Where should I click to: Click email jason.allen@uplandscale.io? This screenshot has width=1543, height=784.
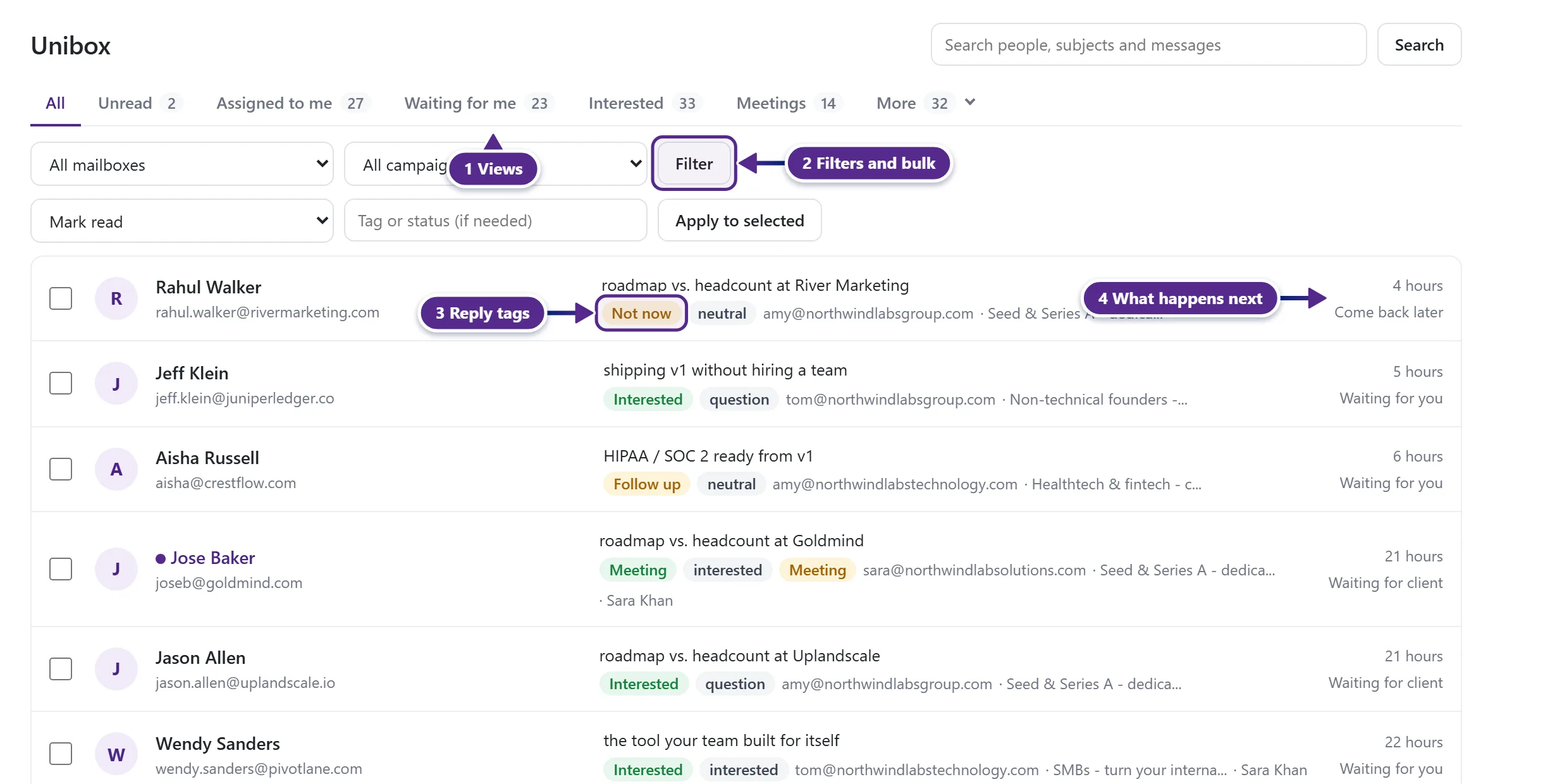click(x=245, y=683)
